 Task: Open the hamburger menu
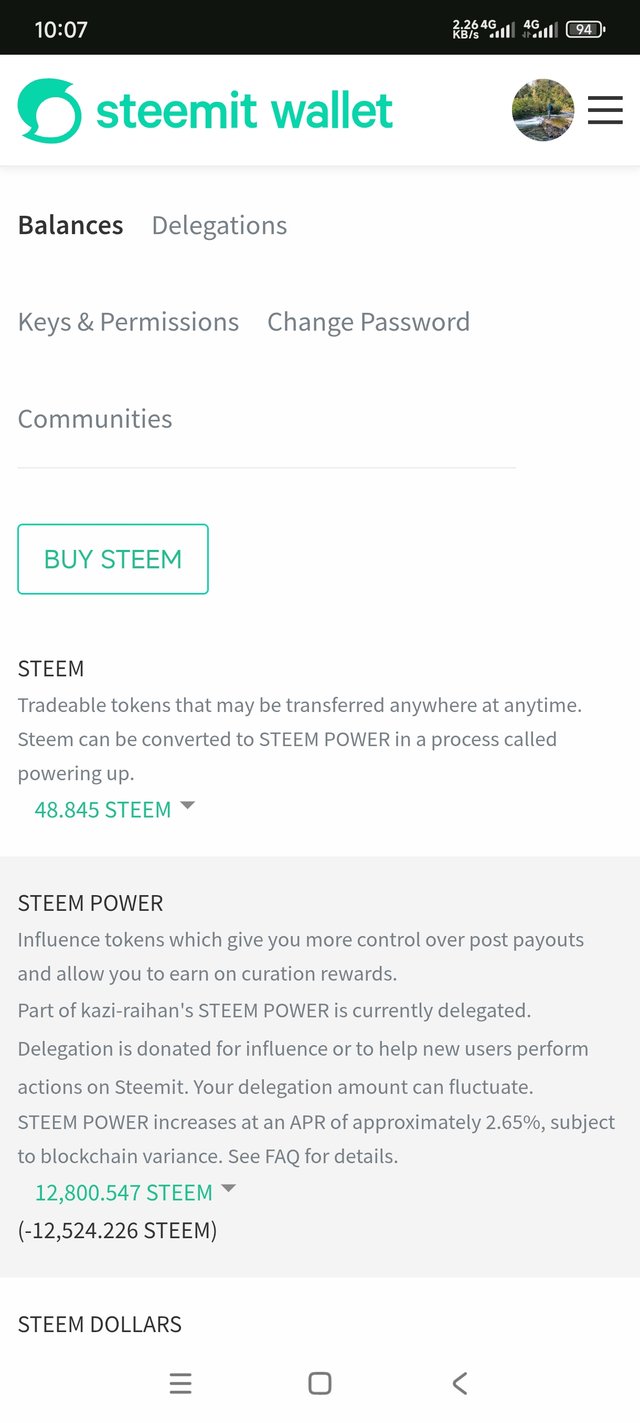click(x=605, y=110)
